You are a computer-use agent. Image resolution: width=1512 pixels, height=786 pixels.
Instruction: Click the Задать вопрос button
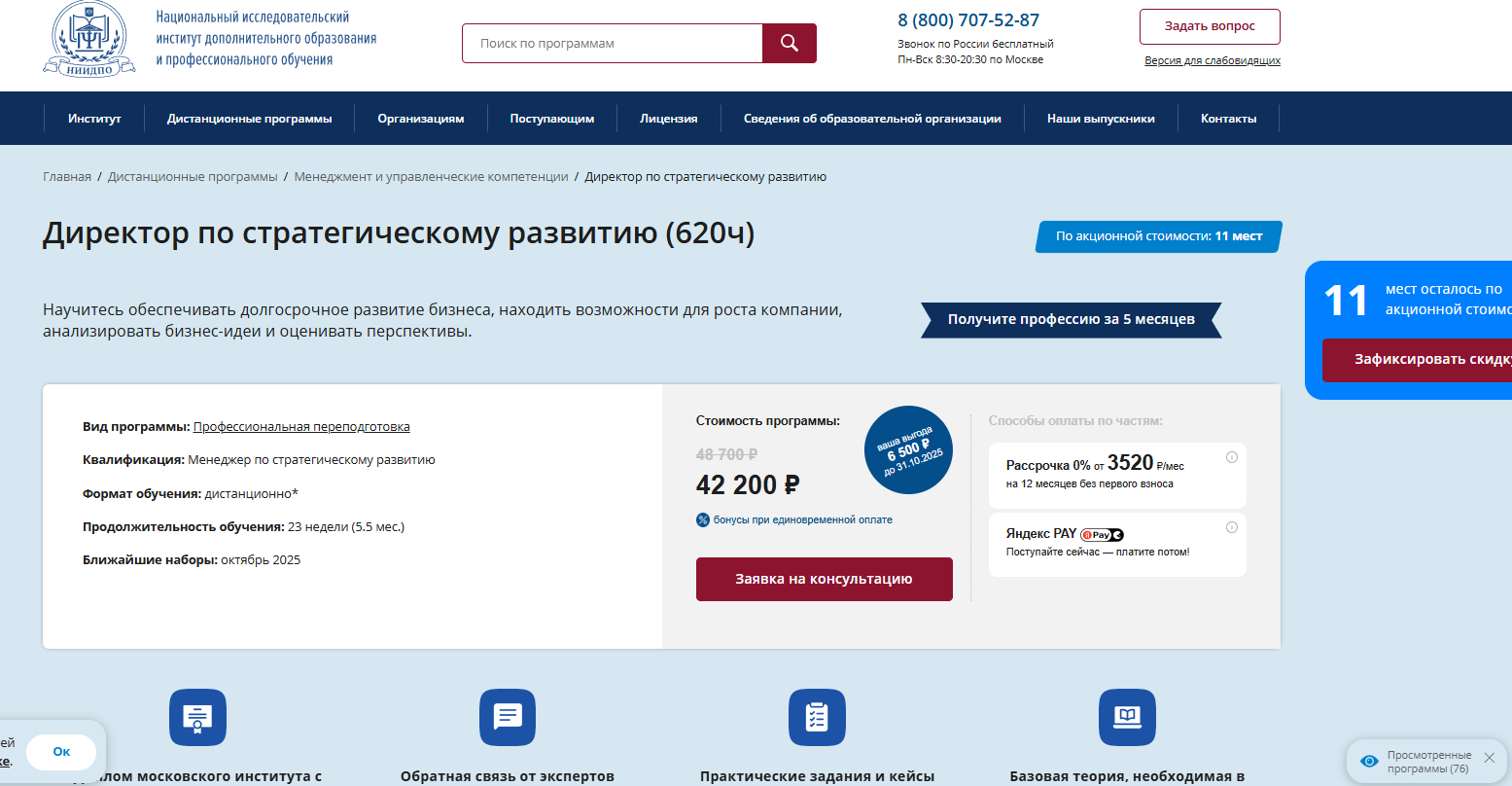1210,26
